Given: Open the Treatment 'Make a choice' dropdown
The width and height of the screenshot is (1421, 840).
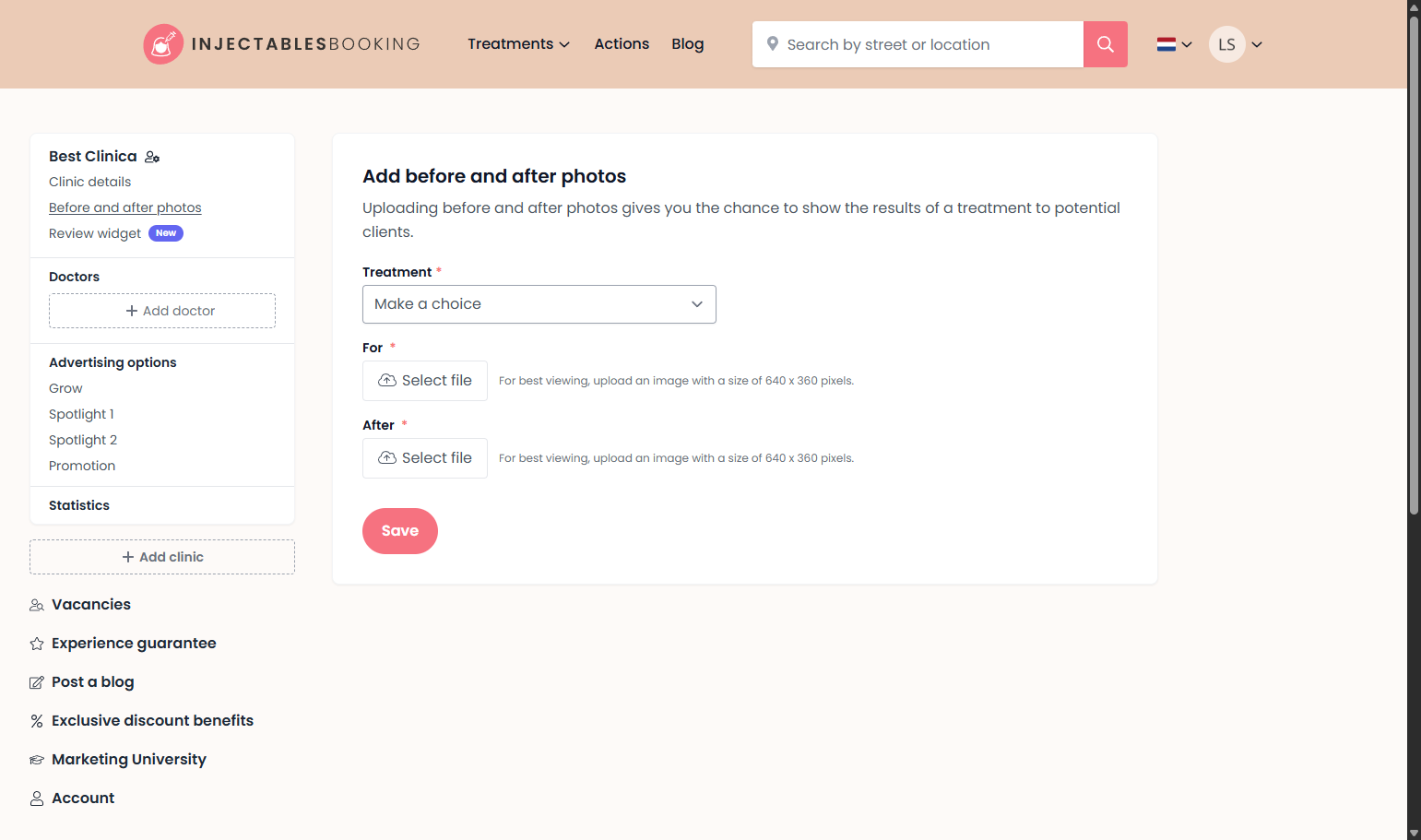Looking at the screenshot, I should point(539,304).
